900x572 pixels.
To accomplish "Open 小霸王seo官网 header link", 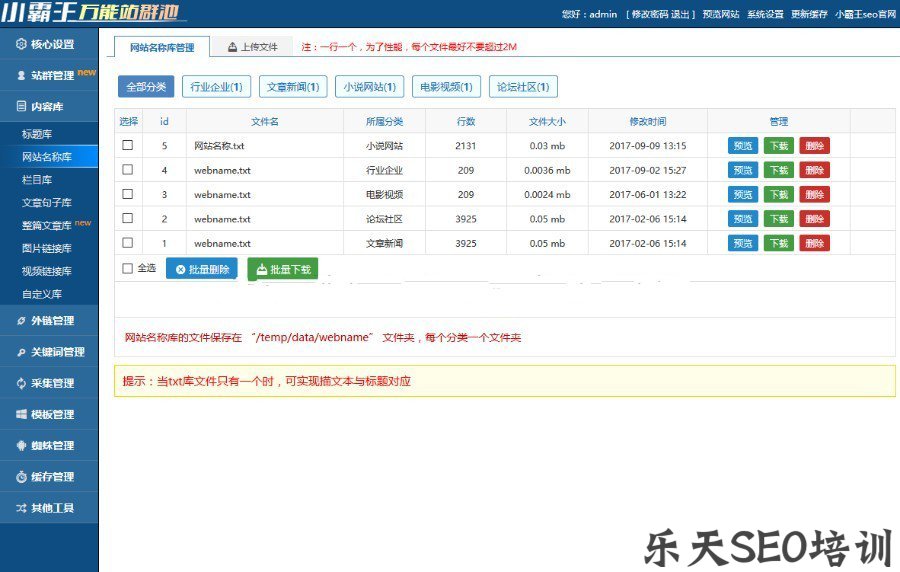I will [866, 14].
